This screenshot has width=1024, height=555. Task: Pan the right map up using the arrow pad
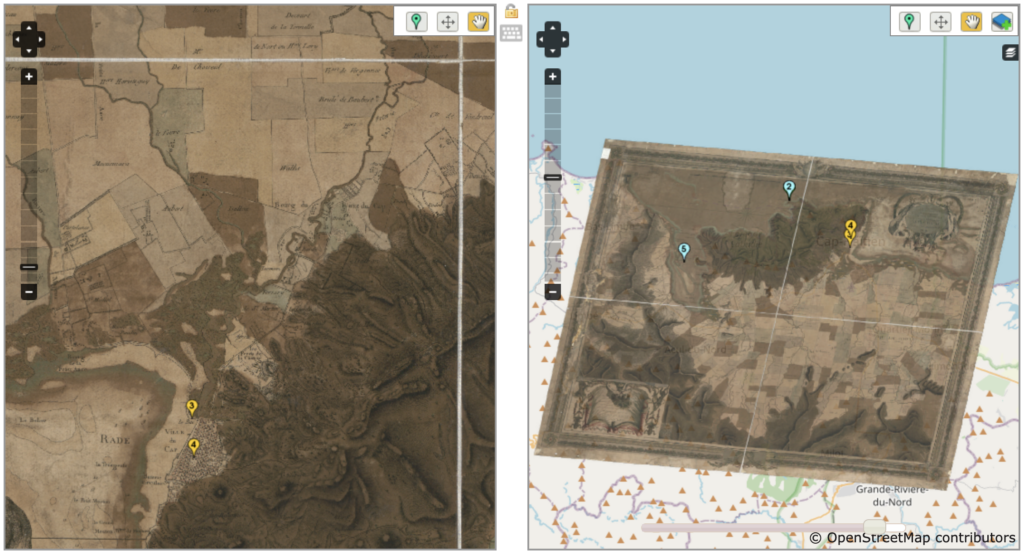[x=552, y=28]
